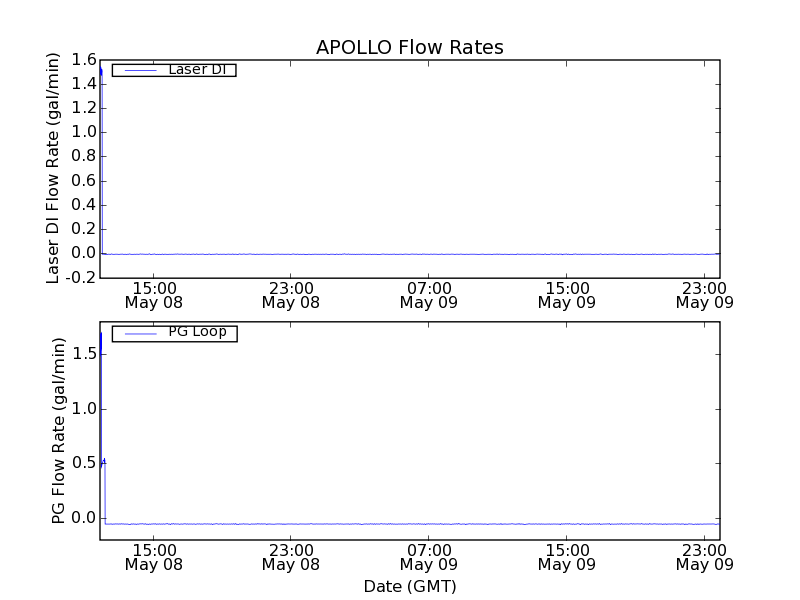Click "23:00 May 09" under the Laser DI plot
Screen dimensions: 800x600
pos(705,295)
